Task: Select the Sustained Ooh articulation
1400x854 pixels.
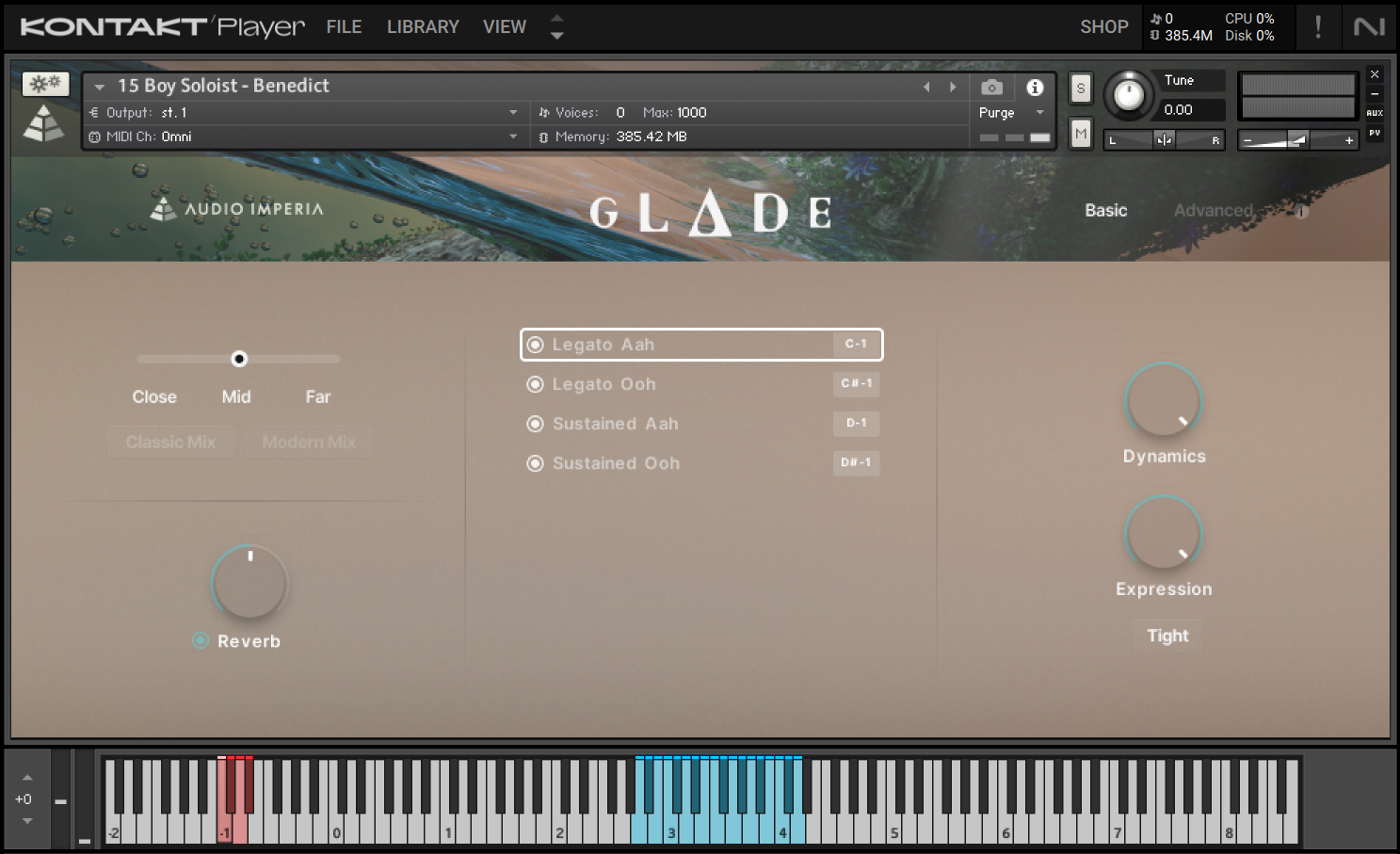Action: [701, 463]
